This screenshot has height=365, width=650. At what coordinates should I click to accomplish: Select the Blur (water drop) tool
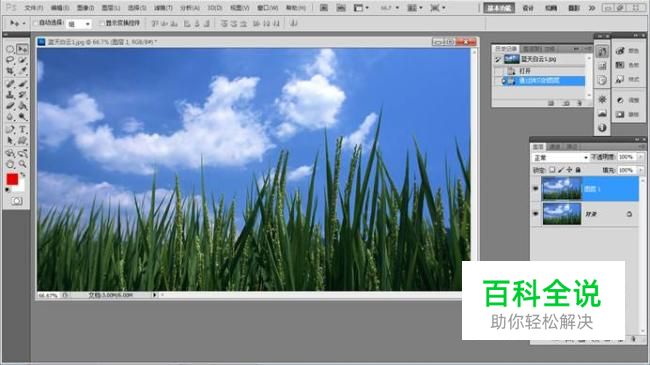10,117
